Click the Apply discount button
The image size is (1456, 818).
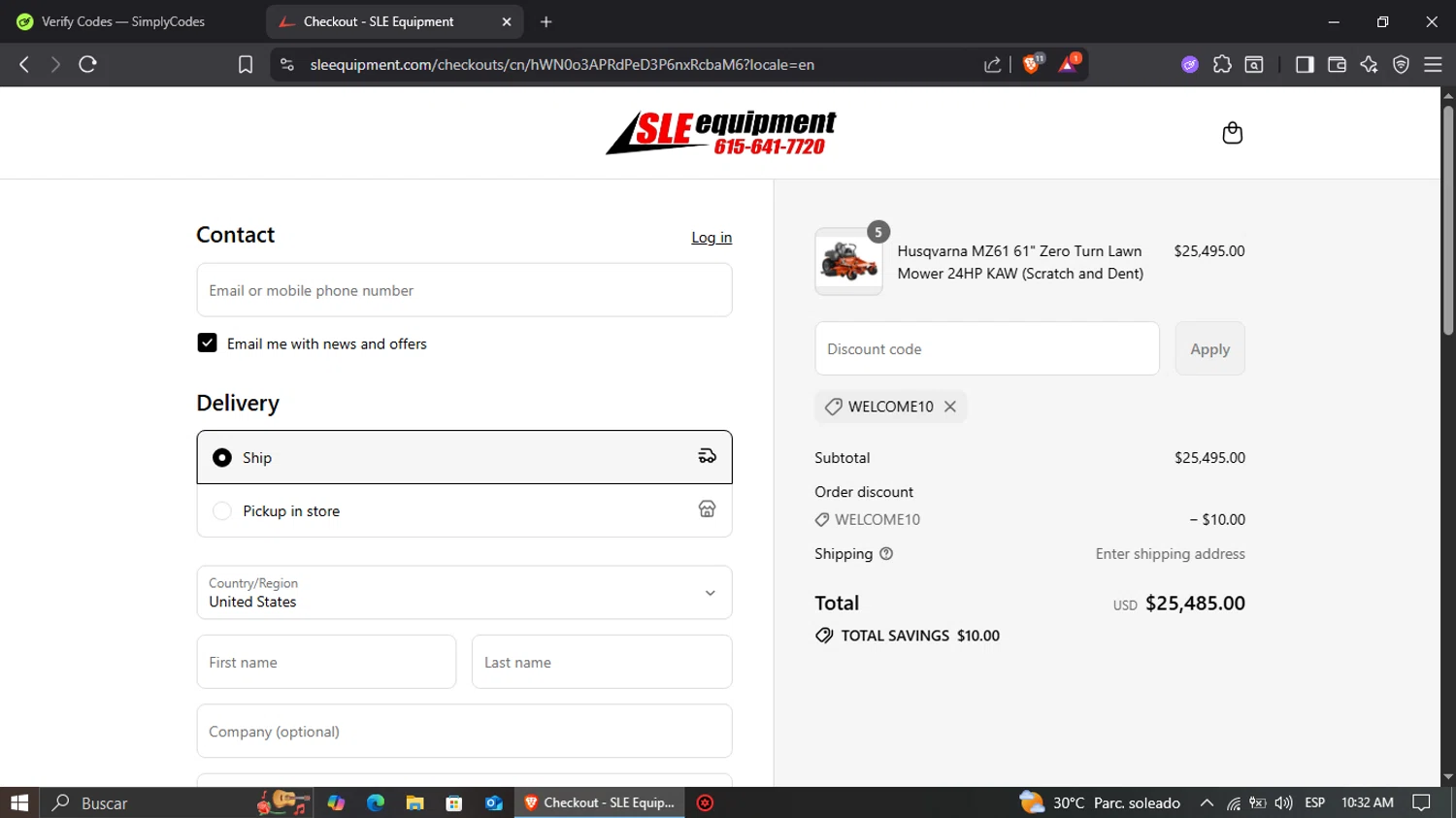pos(1209,348)
